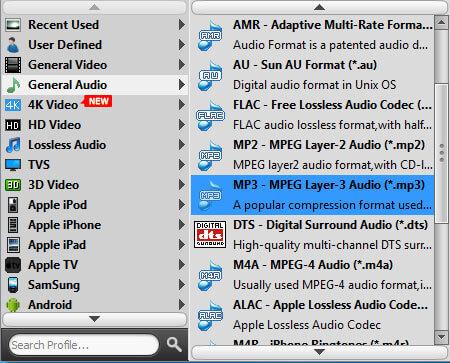The width and height of the screenshot is (450, 363).
Task: Click format list scroll-up bar at top
Action: coord(319,7)
